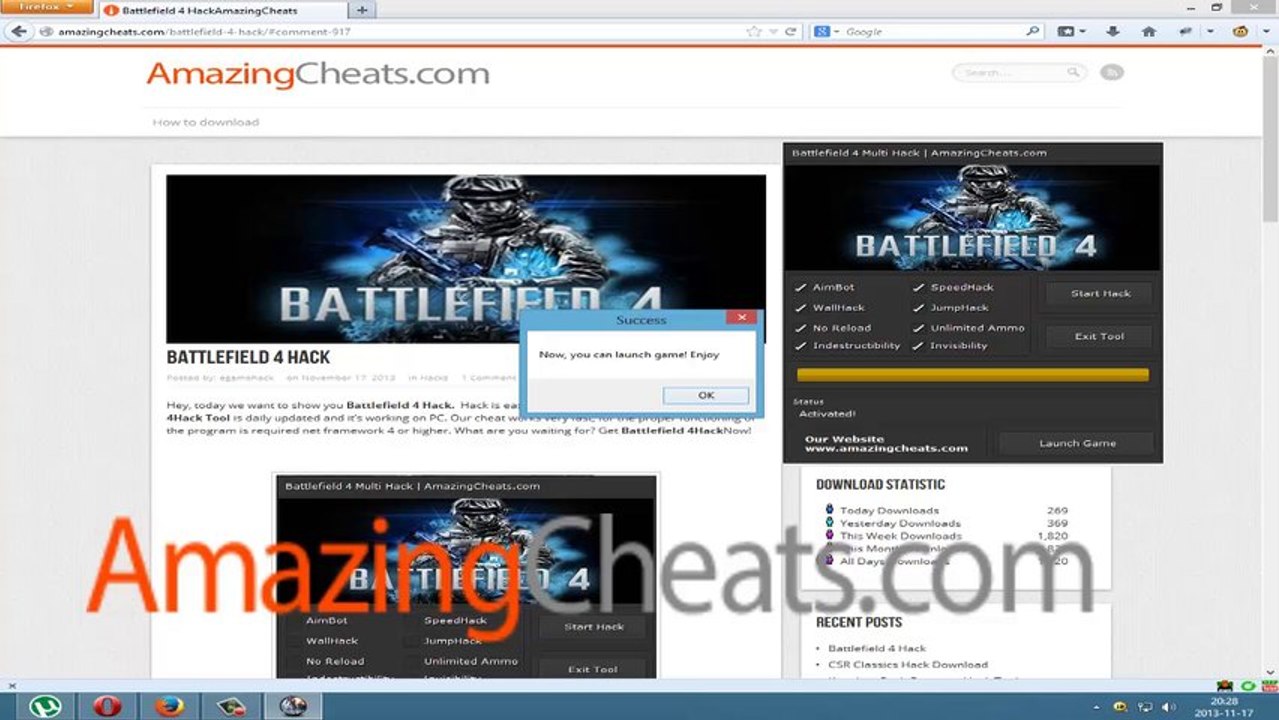Click the website RSS feed icon
The height and width of the screenshot is (720, 1279).
coord(1111,72)
